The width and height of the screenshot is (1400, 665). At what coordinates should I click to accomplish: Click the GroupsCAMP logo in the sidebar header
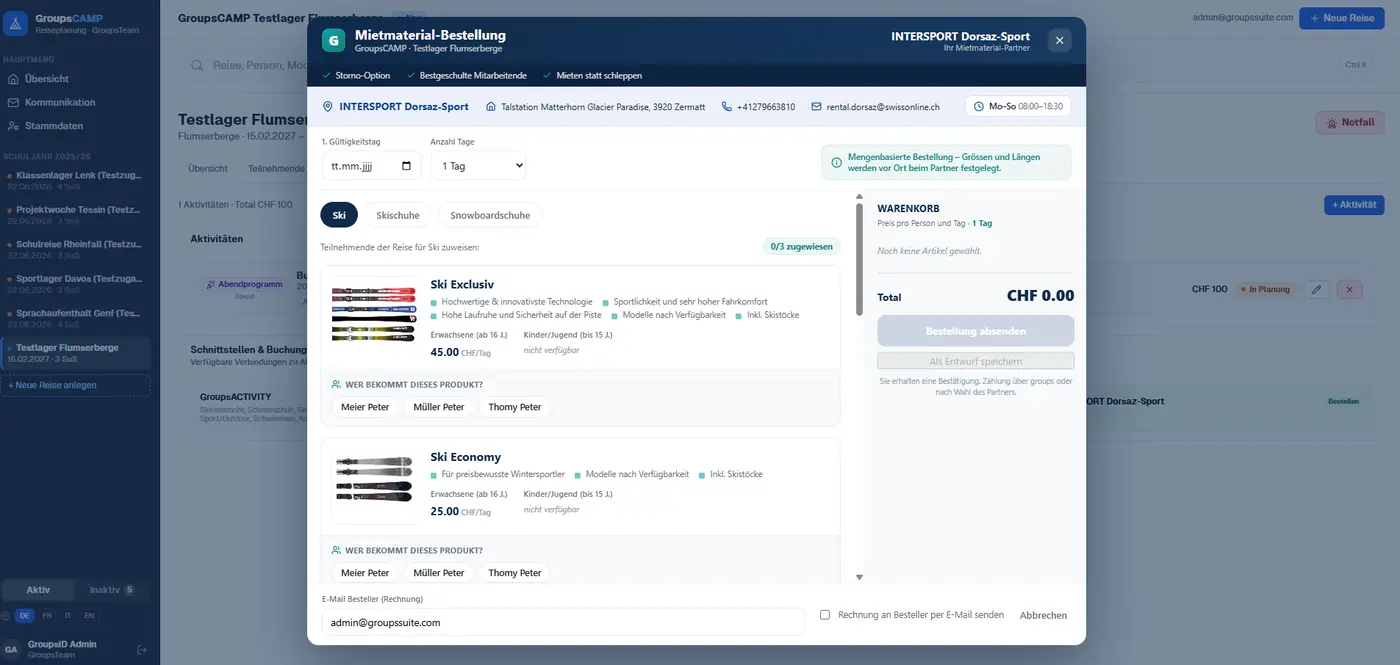pos(15,24)
